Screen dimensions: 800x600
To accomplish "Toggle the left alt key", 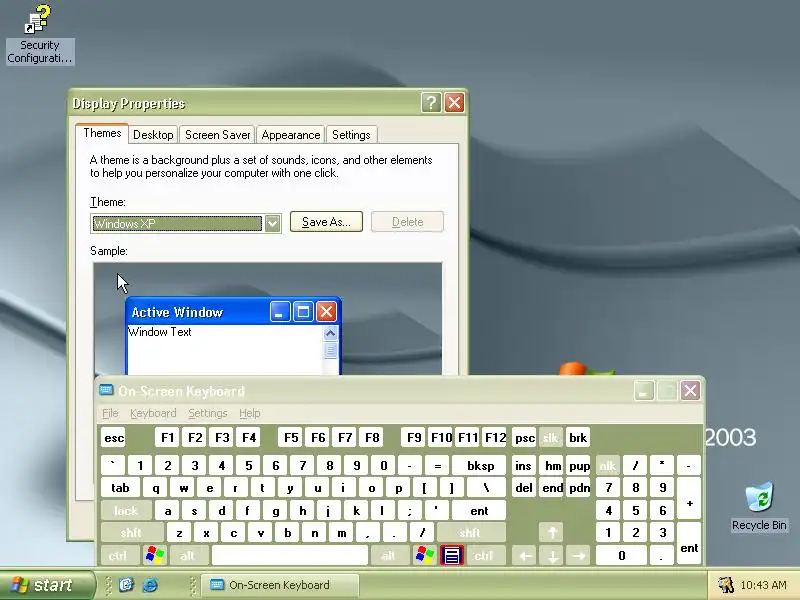I will coord(188,555).
